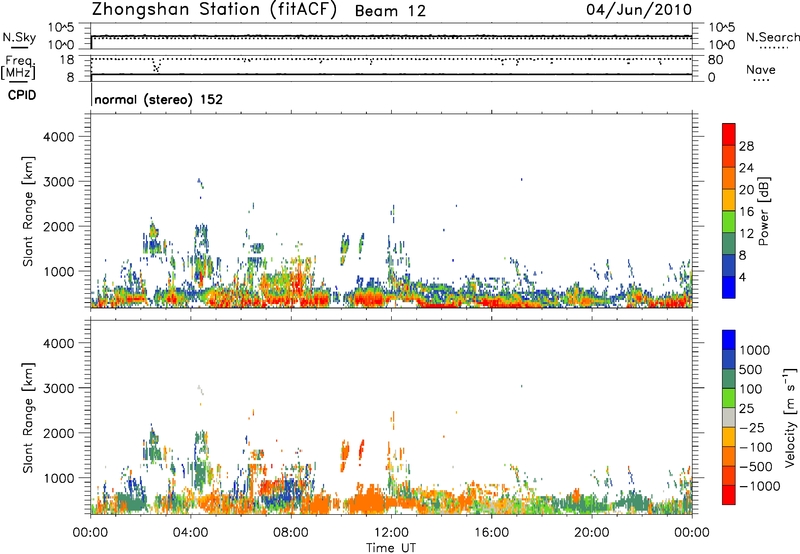Image resolution: width=800 pixels, height=554 pixels.
Task: Click the '20' Power colorbar value
Action: (746, 190)
